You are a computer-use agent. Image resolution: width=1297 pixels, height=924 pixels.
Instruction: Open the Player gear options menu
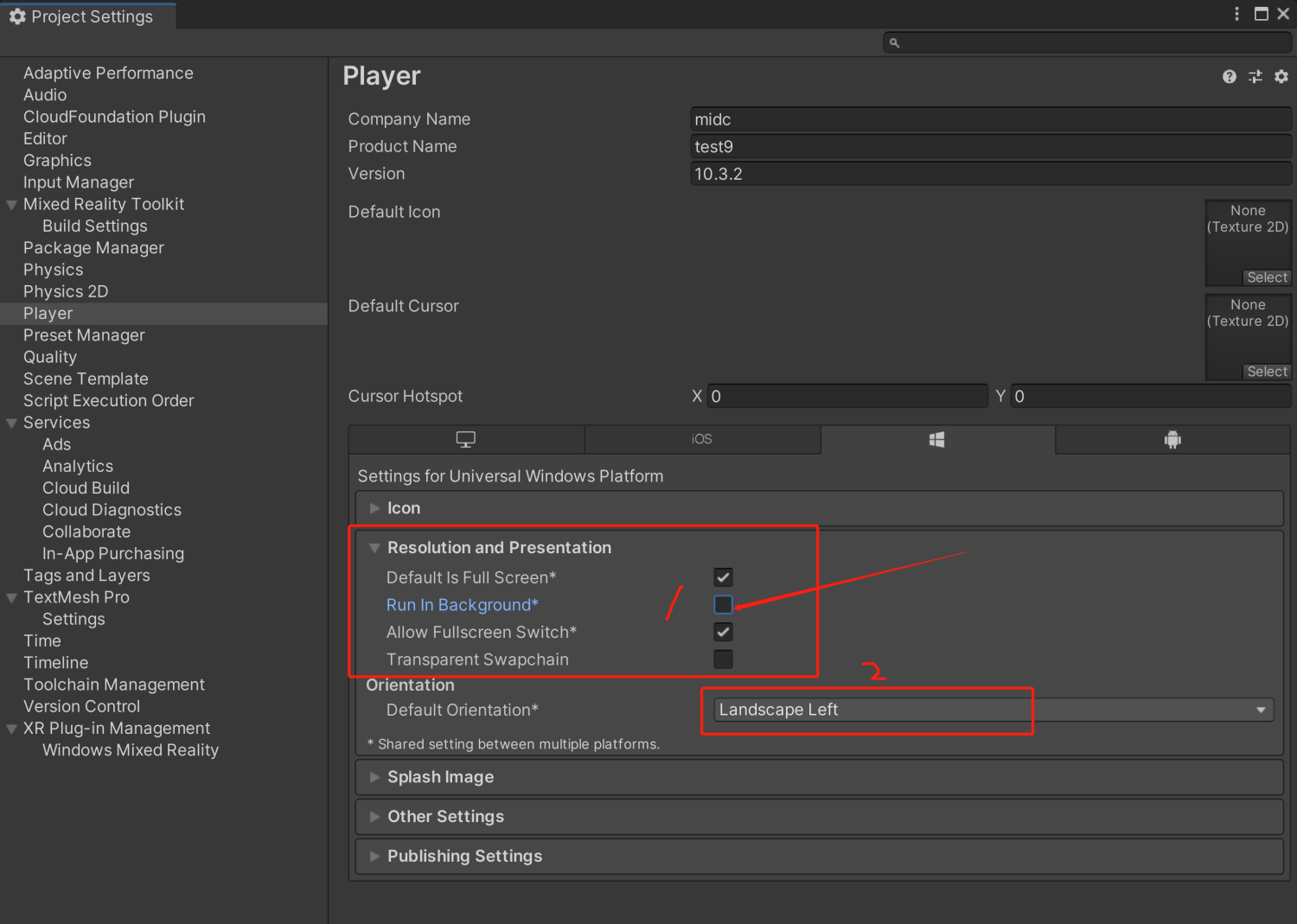1281,77
